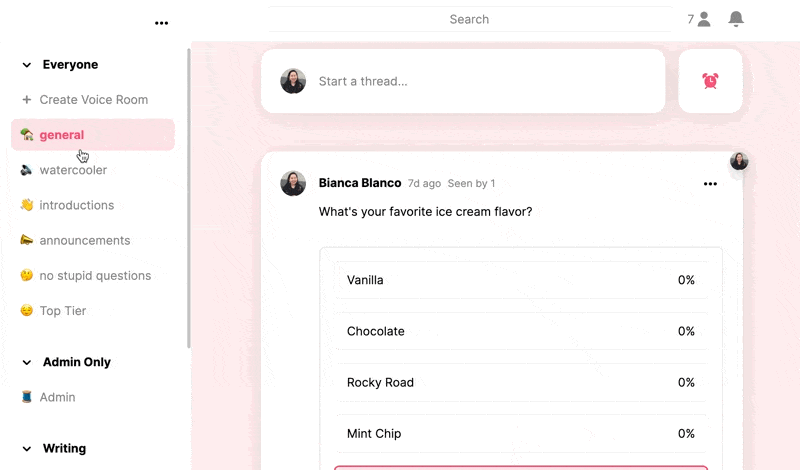Viewport: 800px width, 470px height.
Task: Open the notifications bell
Action: [735, 19]
